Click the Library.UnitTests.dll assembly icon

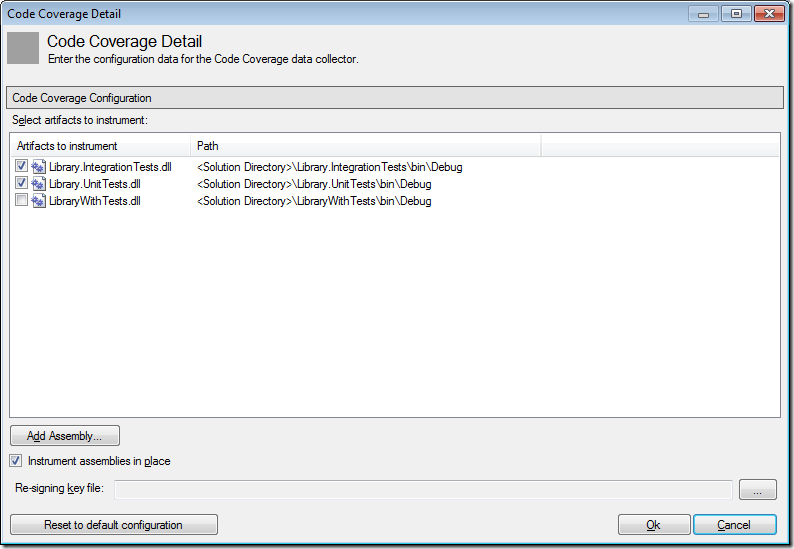(38, 183)
